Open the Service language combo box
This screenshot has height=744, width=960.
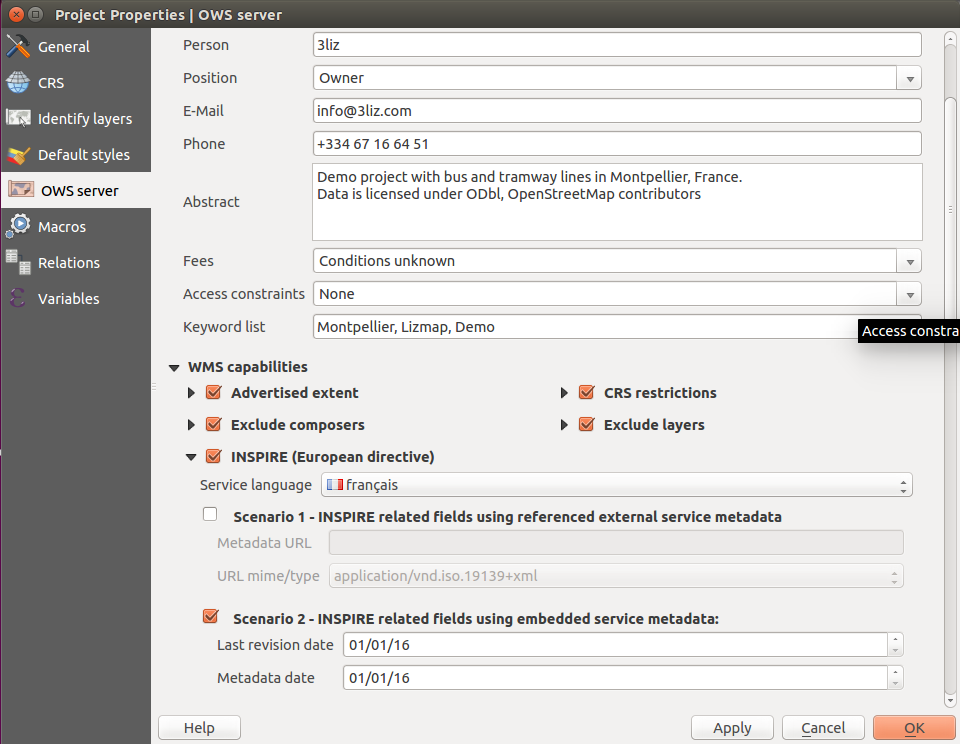tap(617, 485)
